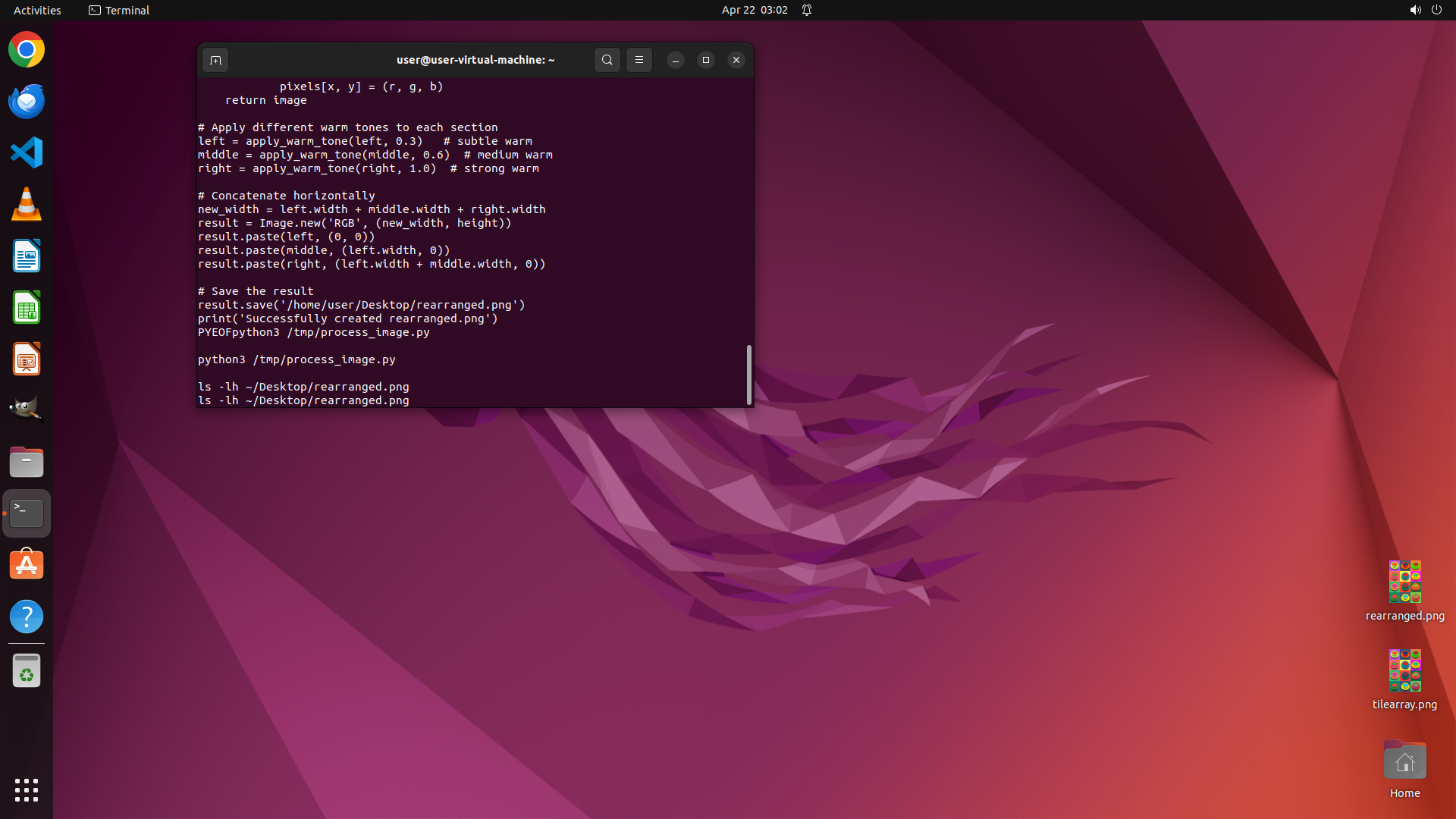
Task: Open VLC media player
Action: click(27, 205)
